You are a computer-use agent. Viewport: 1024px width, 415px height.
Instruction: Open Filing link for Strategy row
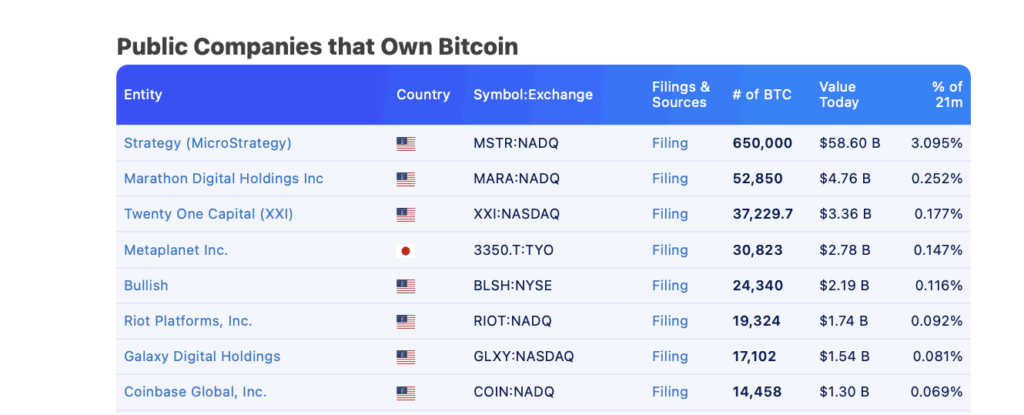670,143
